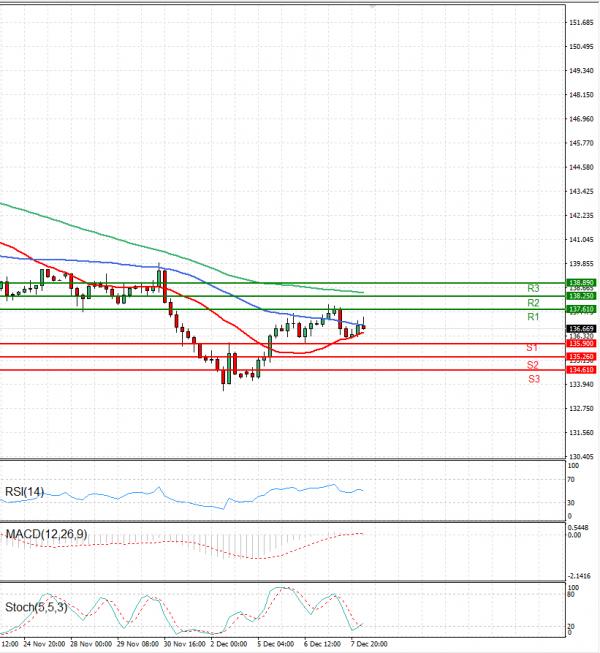Click the 133.940 price axis value
The image size is (600, 653).
tap(581, 384)
